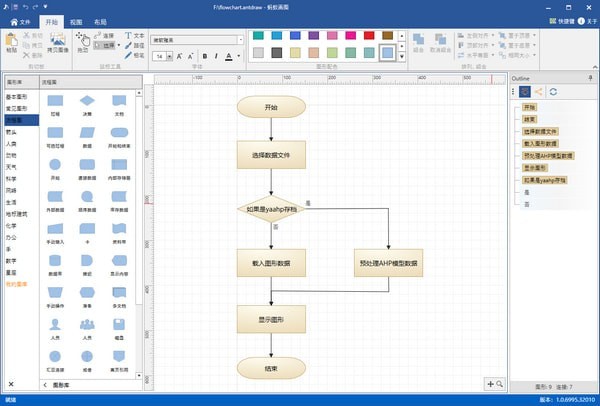Choose the red color scheme swatch

369,36
